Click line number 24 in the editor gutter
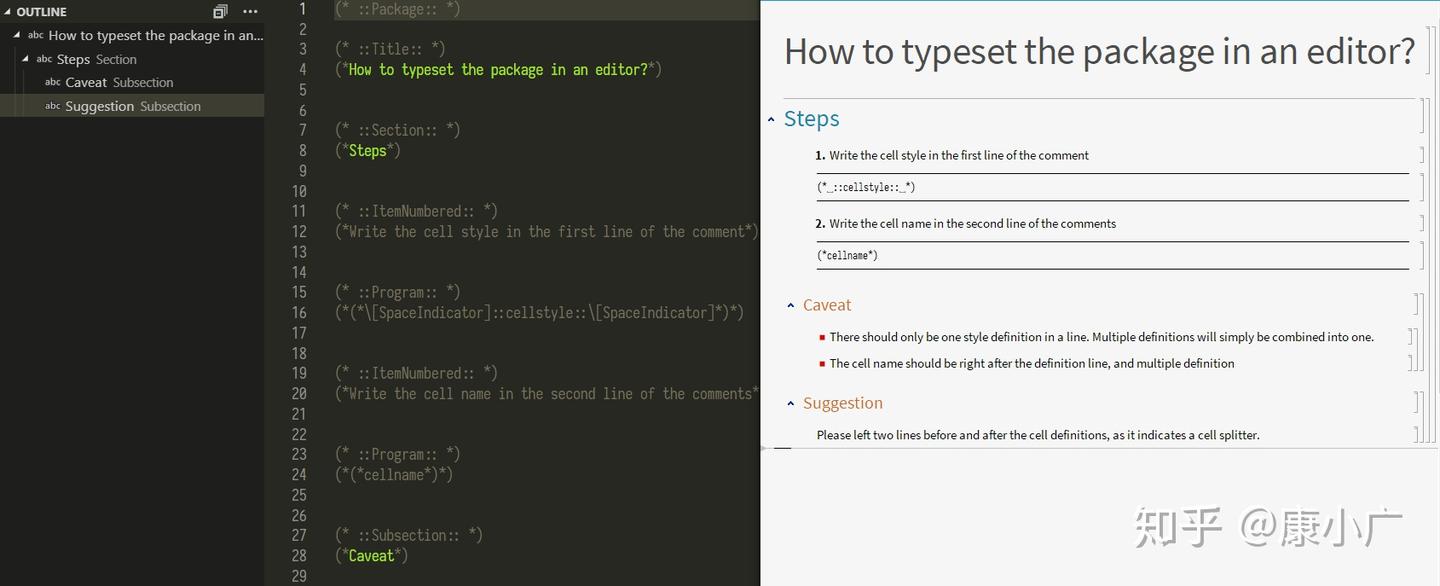 click(299, 475)
